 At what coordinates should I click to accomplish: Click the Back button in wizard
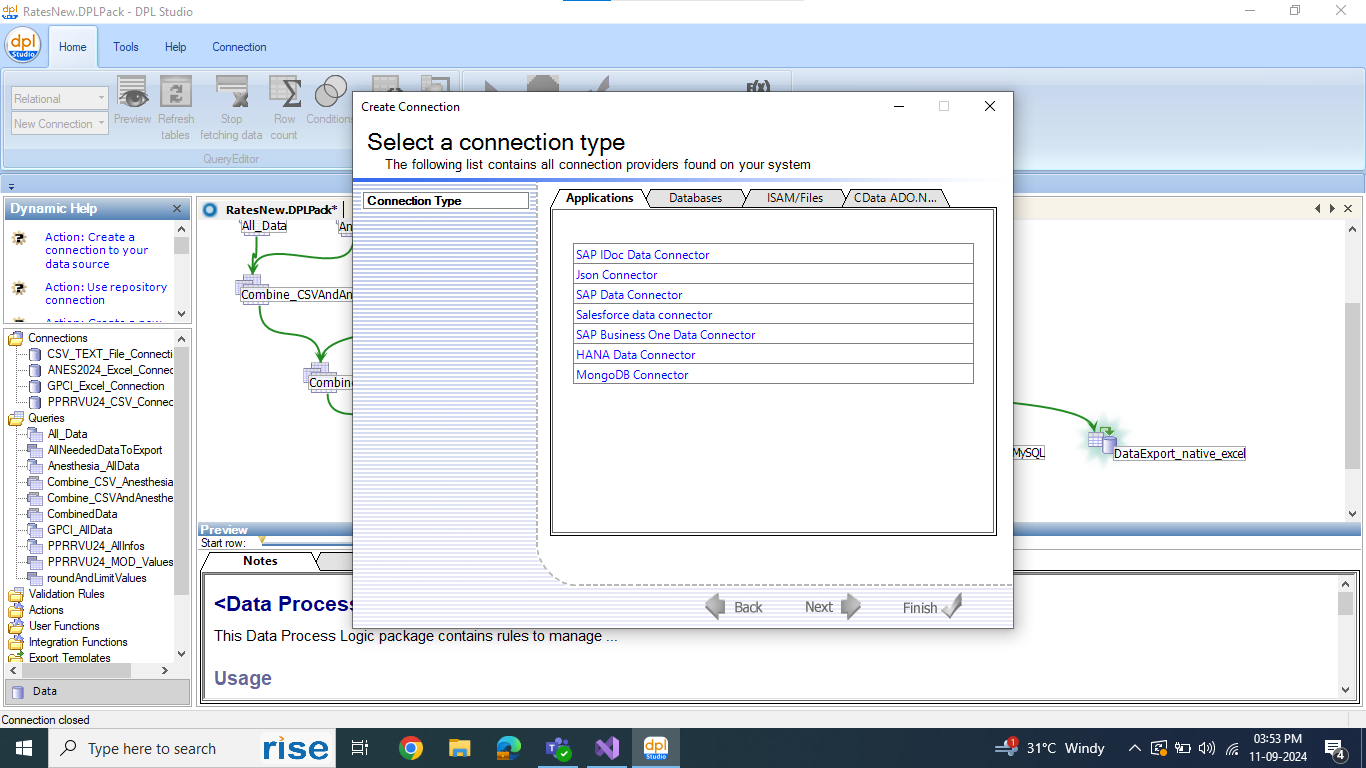(x=734, y=607)
